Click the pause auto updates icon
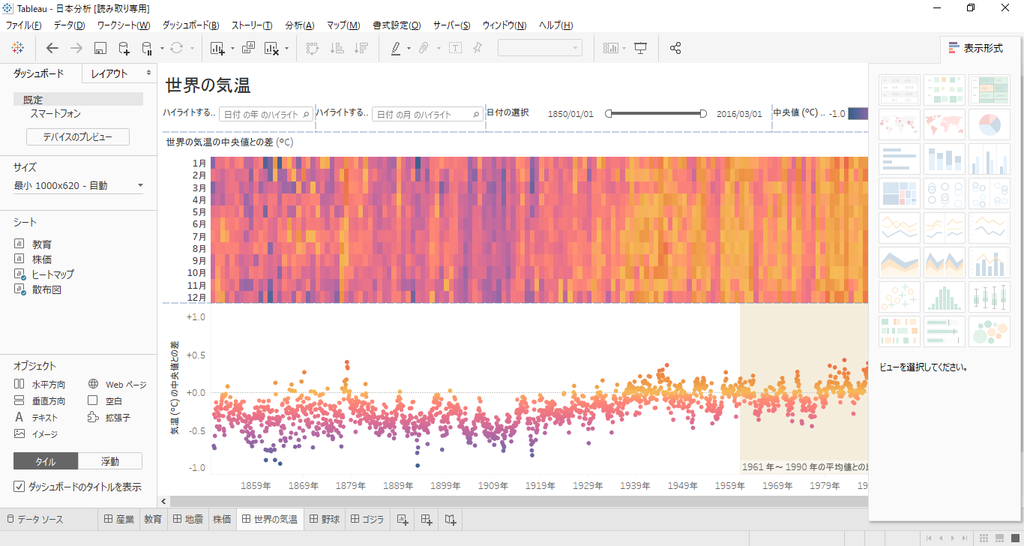The image size is (1024, 546). click(x=148, y=48)
